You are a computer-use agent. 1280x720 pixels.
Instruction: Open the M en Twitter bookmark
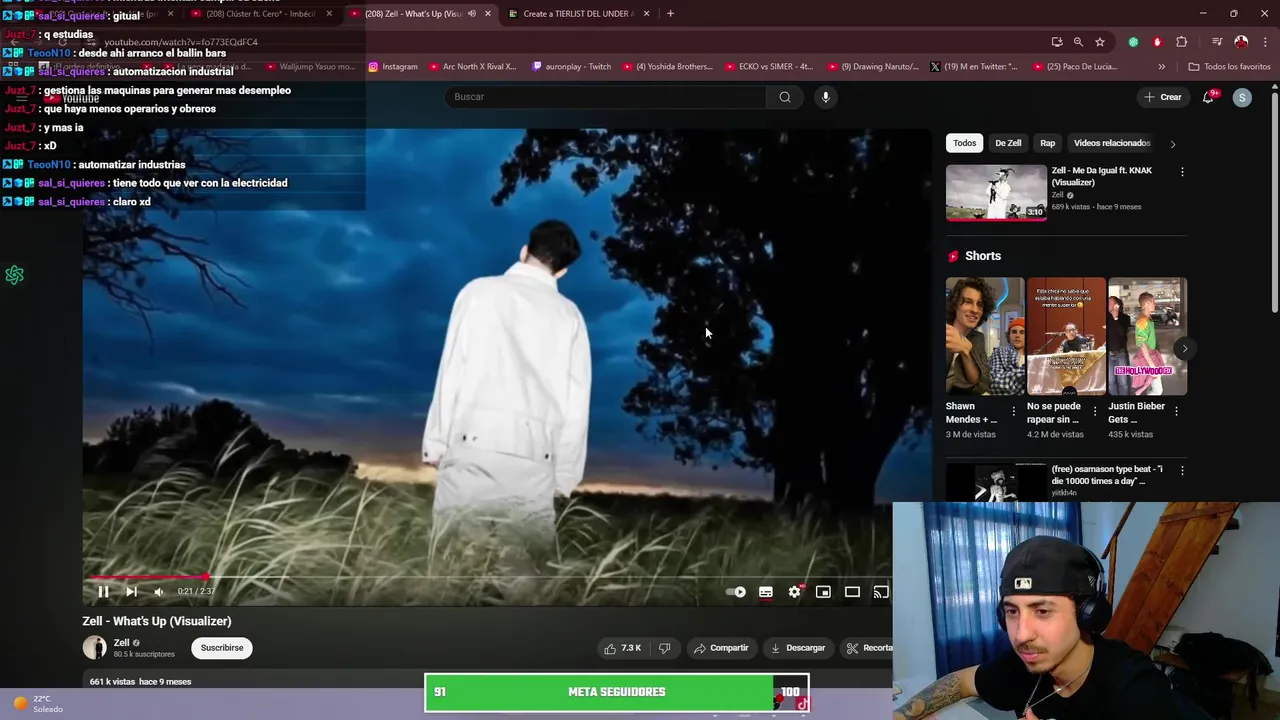974,67
